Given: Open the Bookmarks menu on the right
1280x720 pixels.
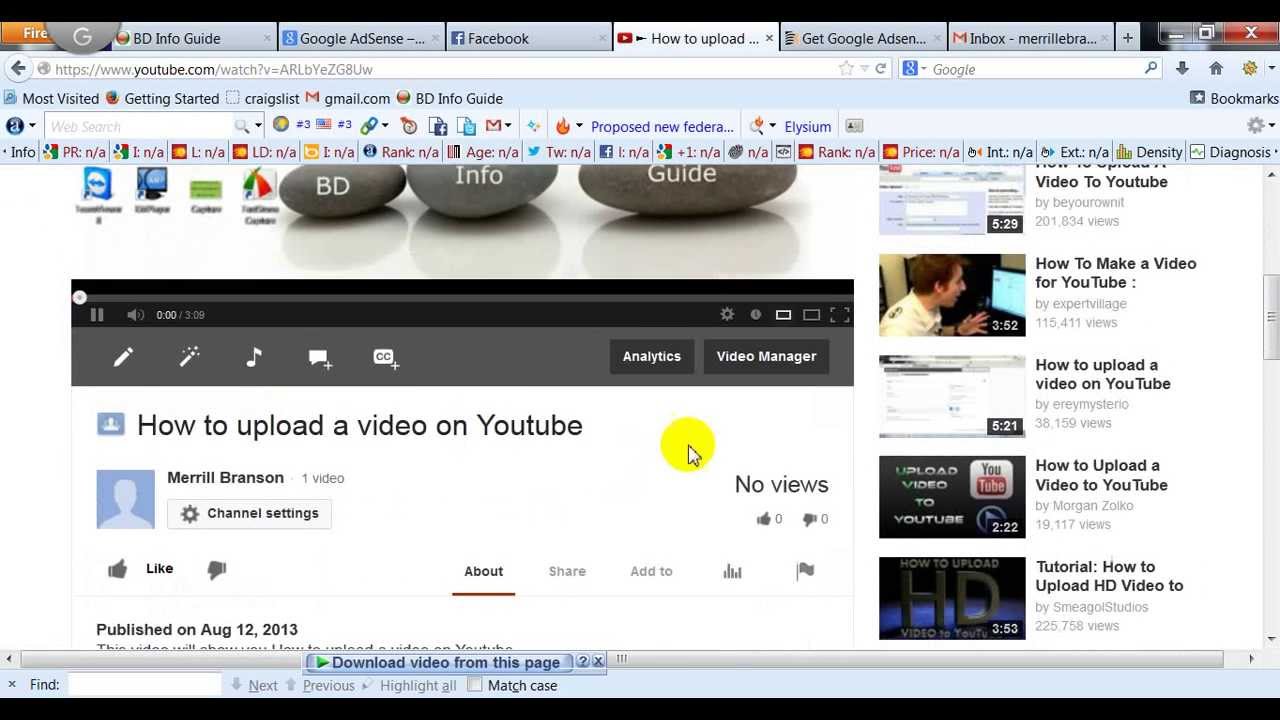Looking at the screenshot, I should [1234, 98].
